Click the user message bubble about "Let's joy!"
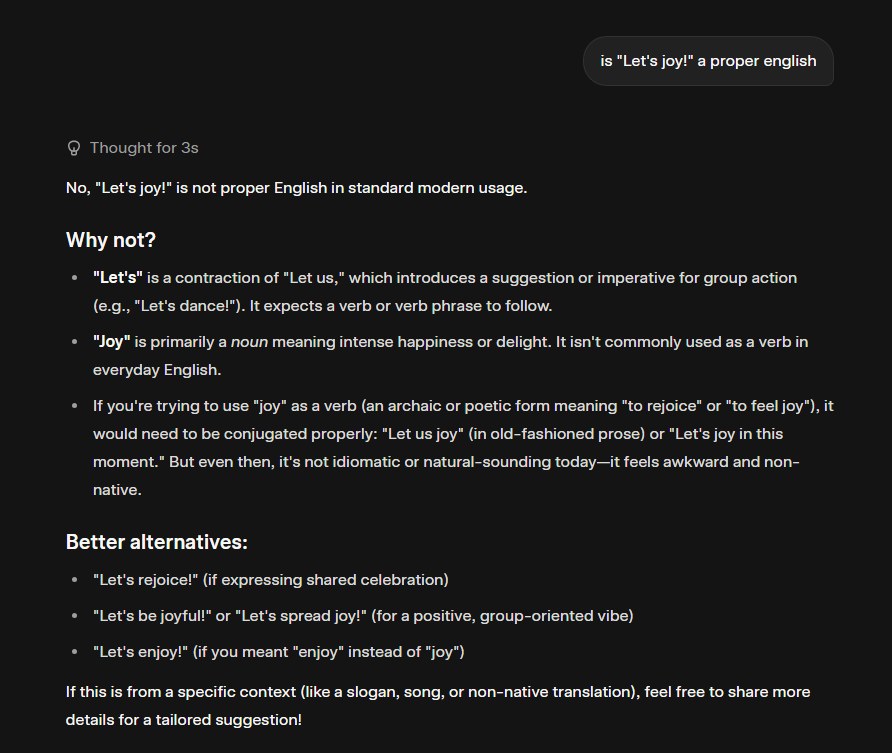This screenshot has height=753, width=892. [708, 61]
